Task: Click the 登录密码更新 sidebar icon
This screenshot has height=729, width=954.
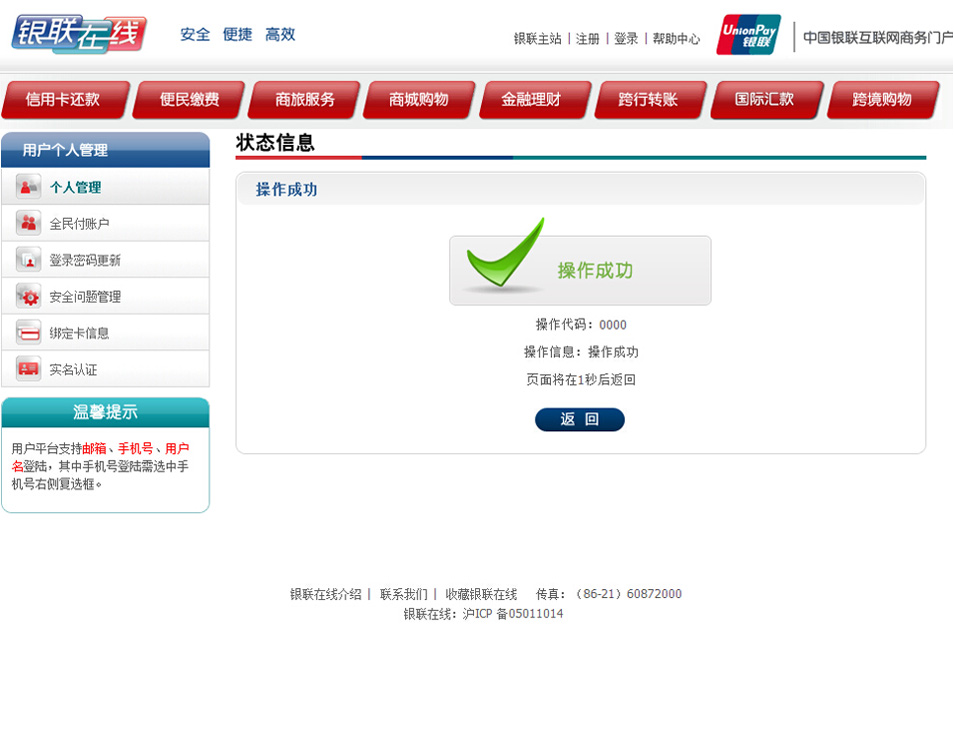Action: point(28,260)
